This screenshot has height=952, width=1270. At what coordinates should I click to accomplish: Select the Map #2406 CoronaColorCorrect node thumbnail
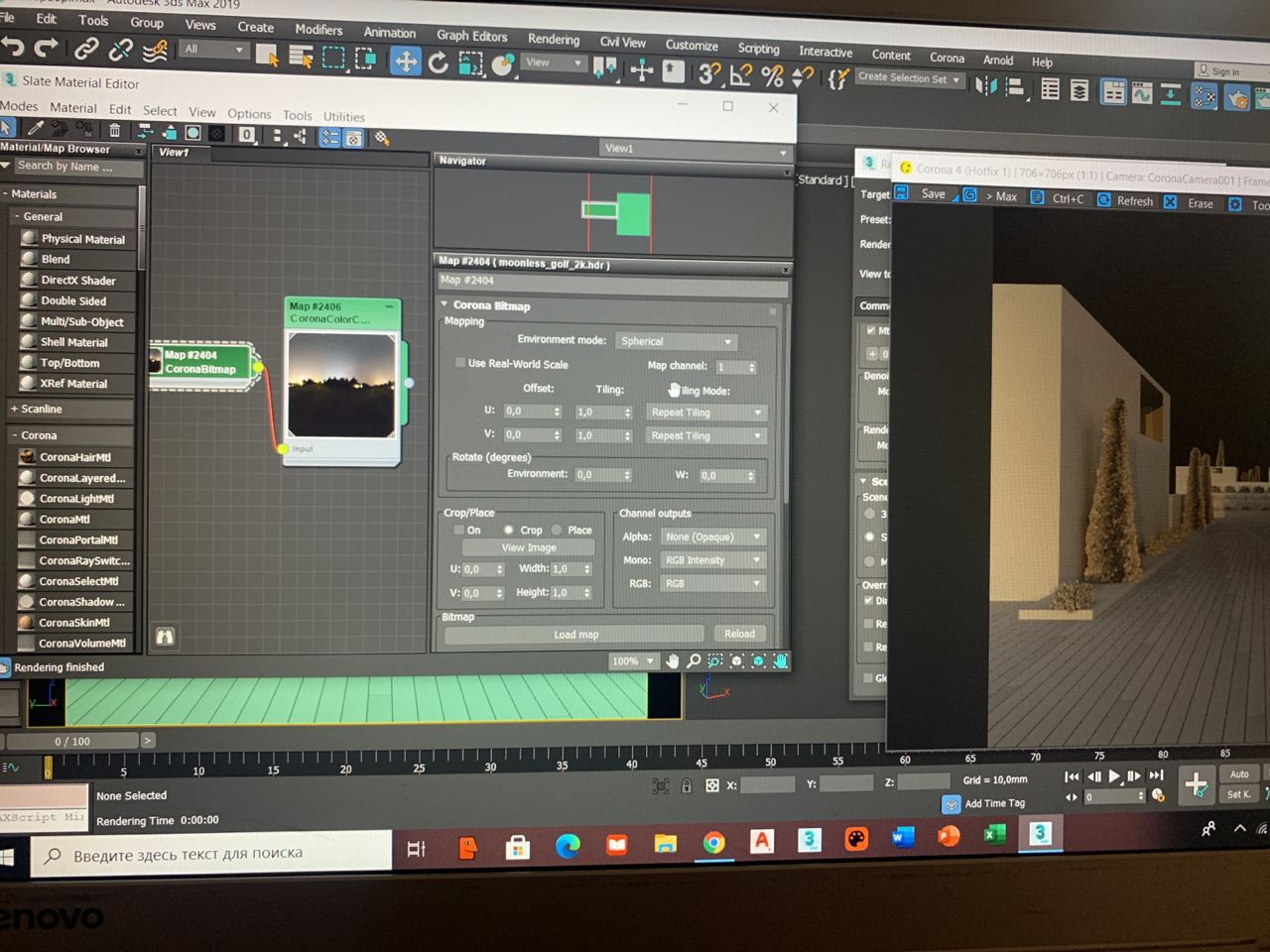coord(341,385)
